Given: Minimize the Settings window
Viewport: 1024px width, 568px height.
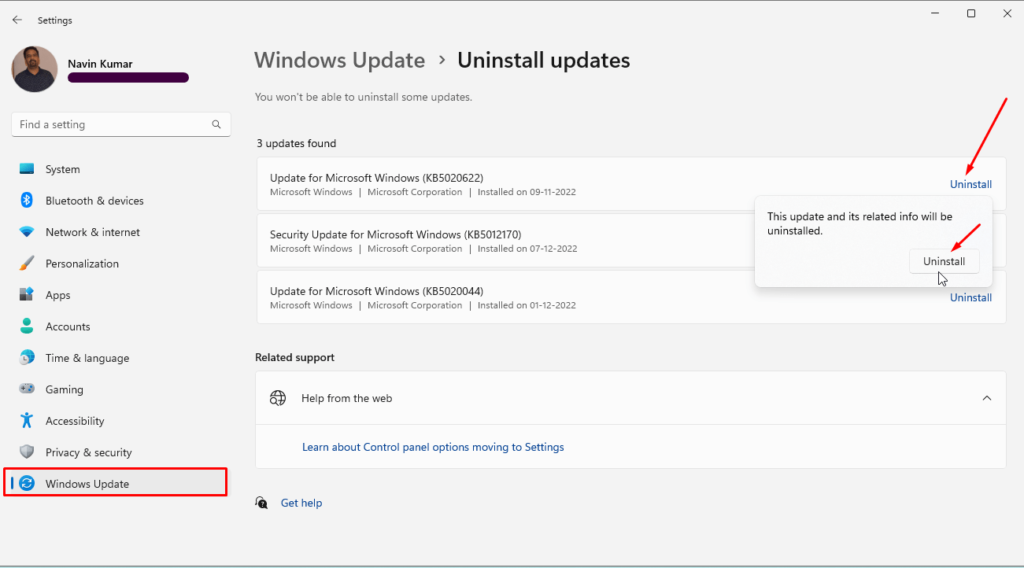Looking at the screenshot, I should click(x=935, y=13).
